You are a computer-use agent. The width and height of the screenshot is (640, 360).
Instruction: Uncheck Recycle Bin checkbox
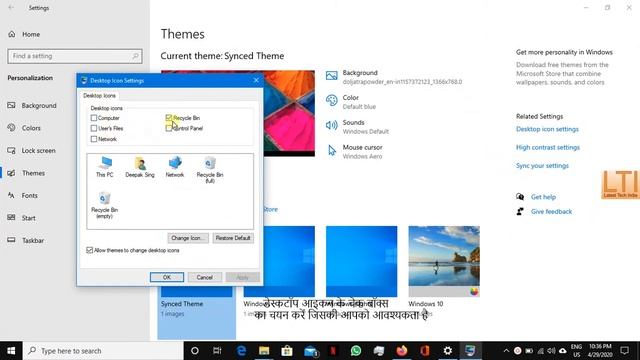[x=169, y=118]
